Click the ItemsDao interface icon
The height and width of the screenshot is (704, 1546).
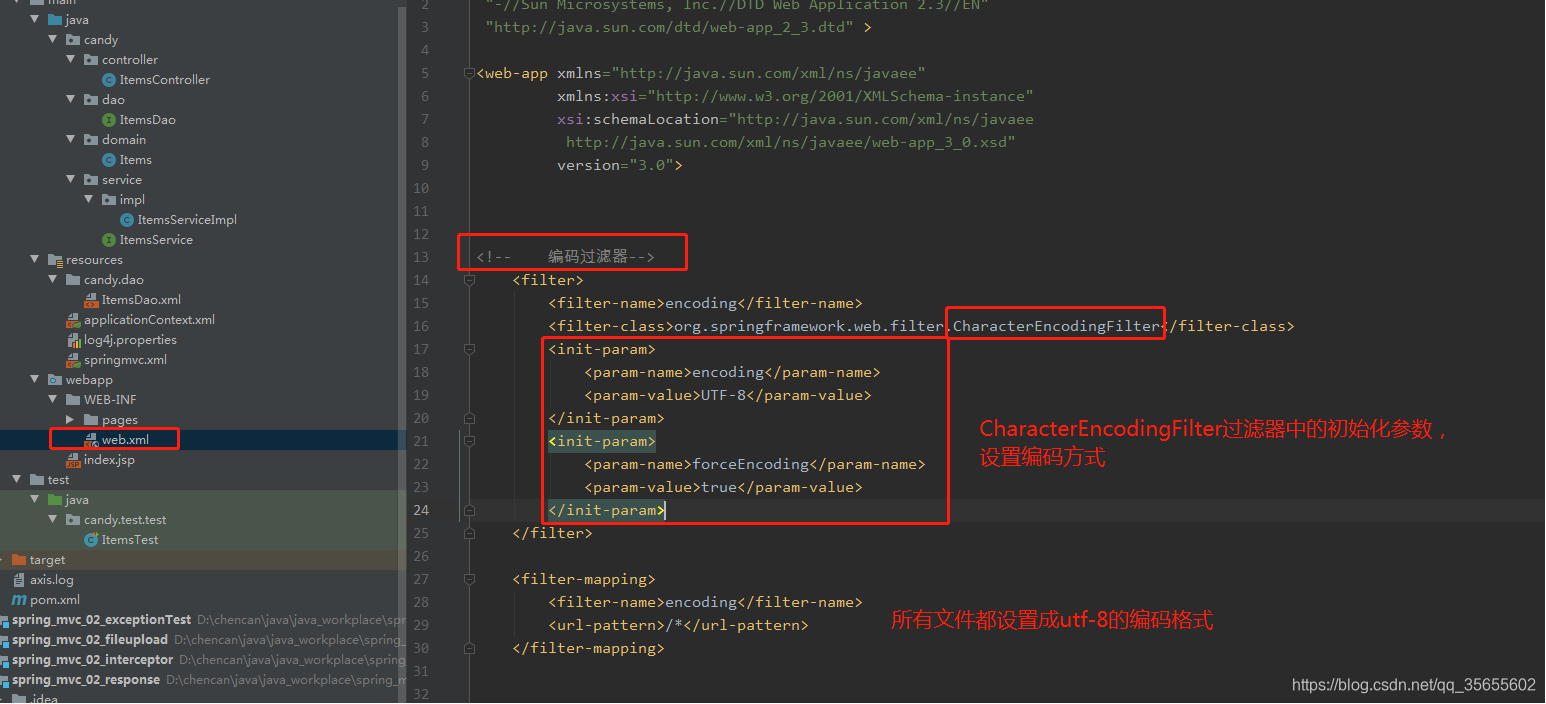pos(109,120)
